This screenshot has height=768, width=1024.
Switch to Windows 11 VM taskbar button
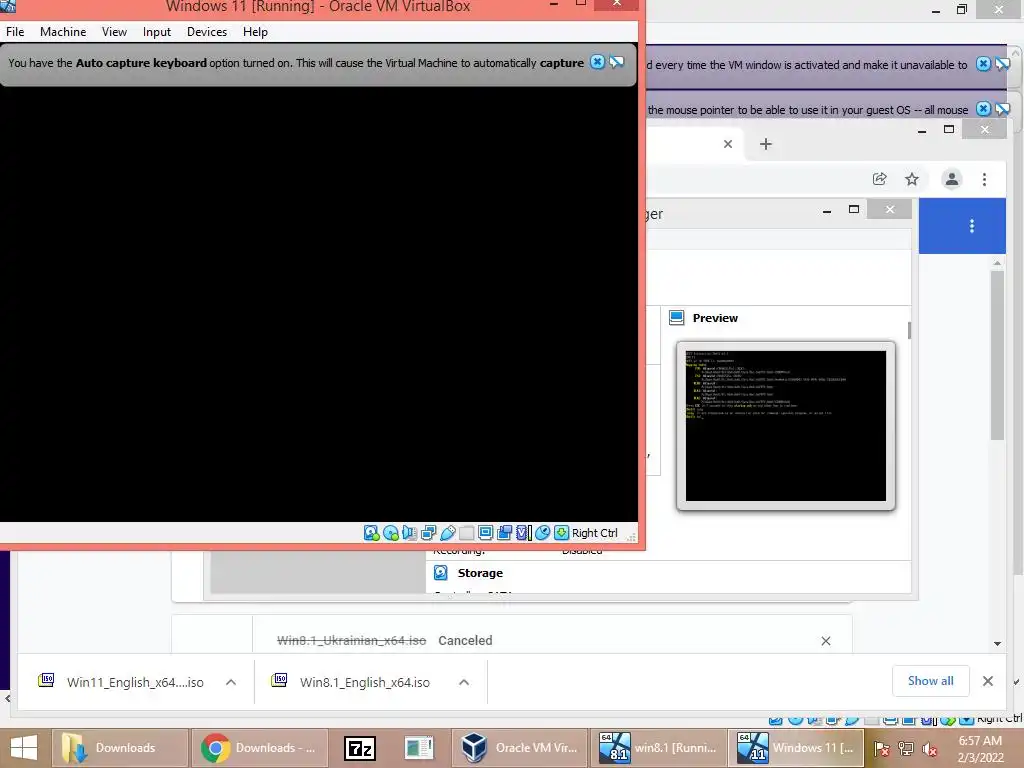coord(796,748)
